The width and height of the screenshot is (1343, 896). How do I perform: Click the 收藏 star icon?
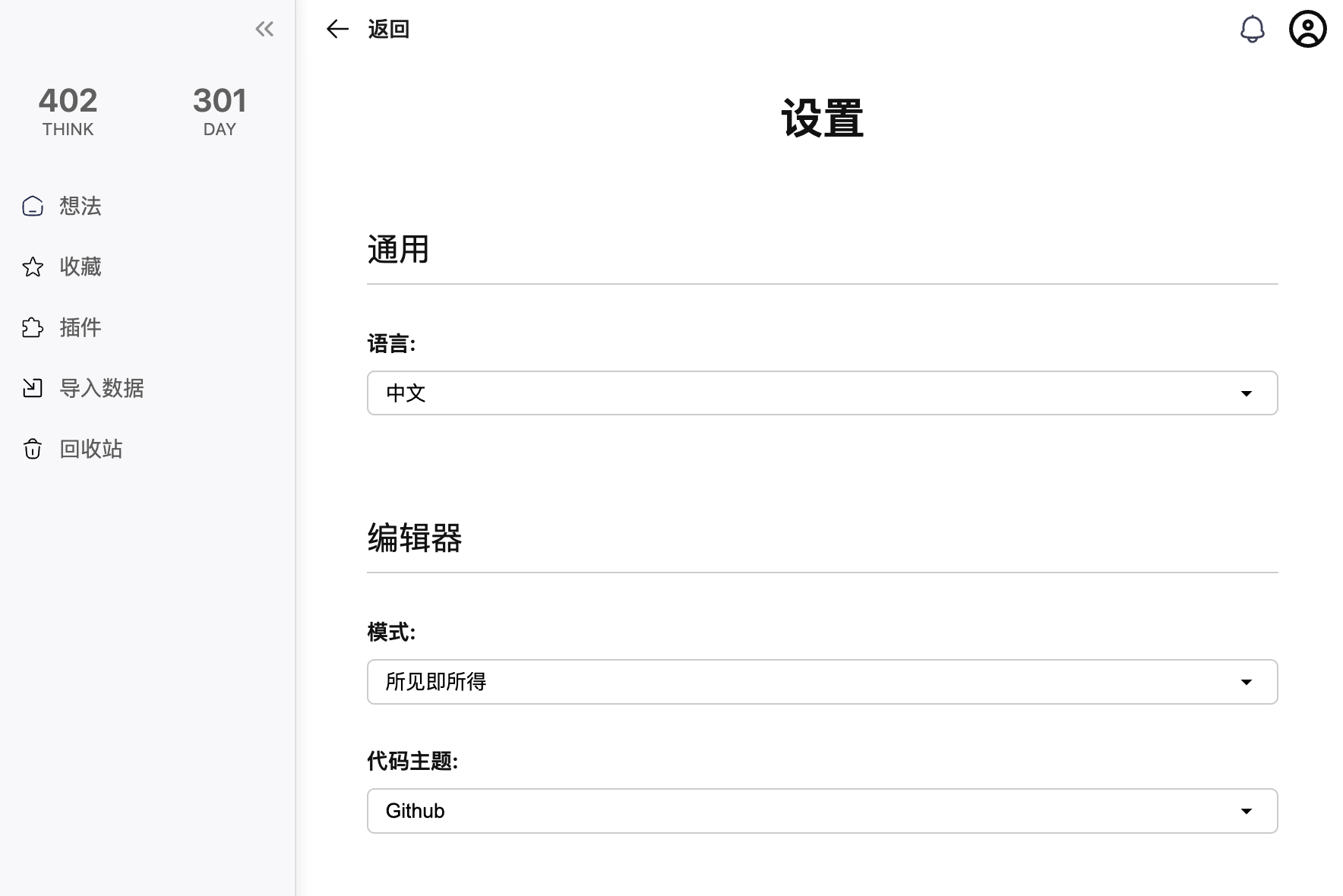[x=33, y=267]
